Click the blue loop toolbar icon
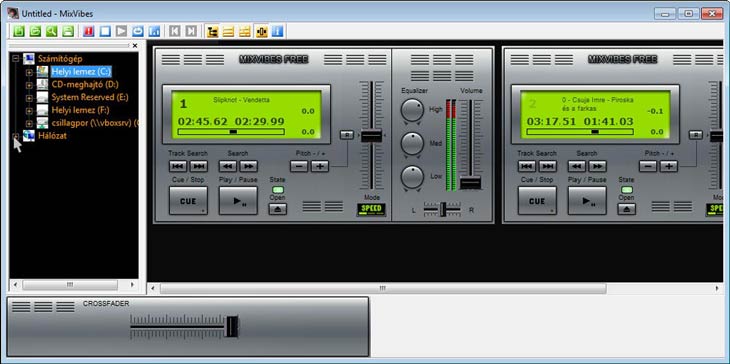This screenshot has height=364, width=730. [x=138, y=31]
